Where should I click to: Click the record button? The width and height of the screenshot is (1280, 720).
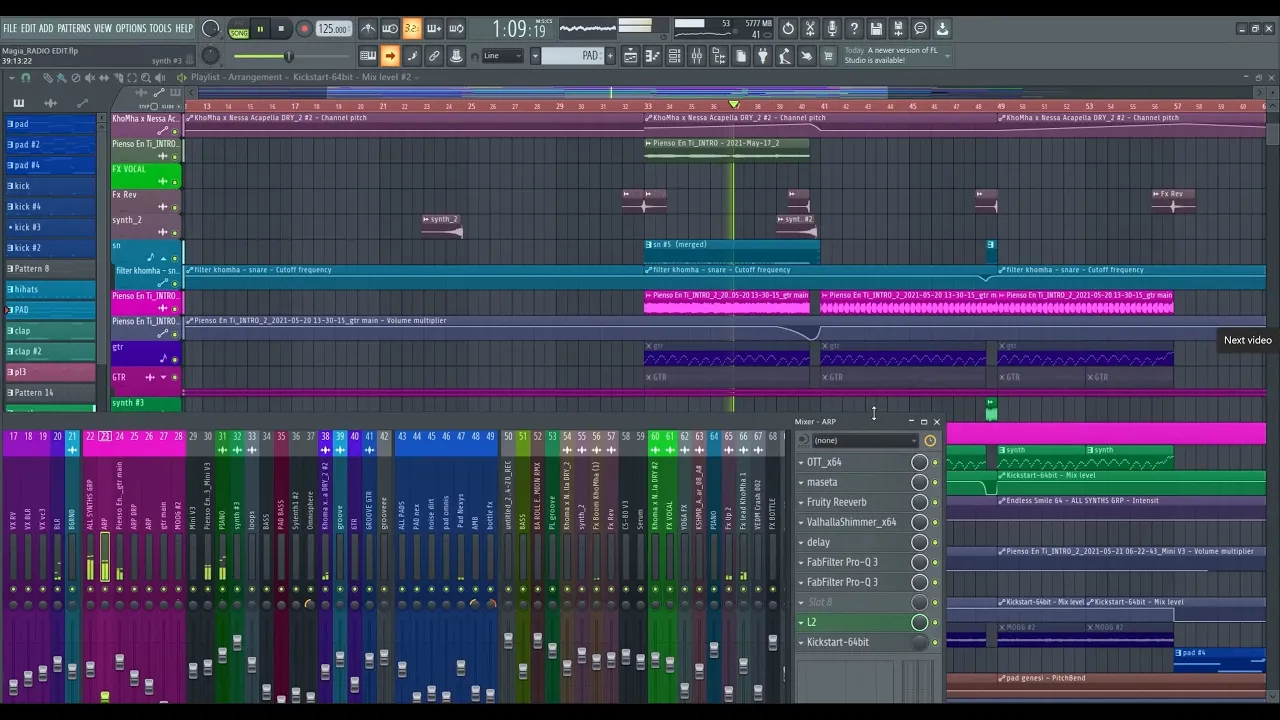point(304,29)
